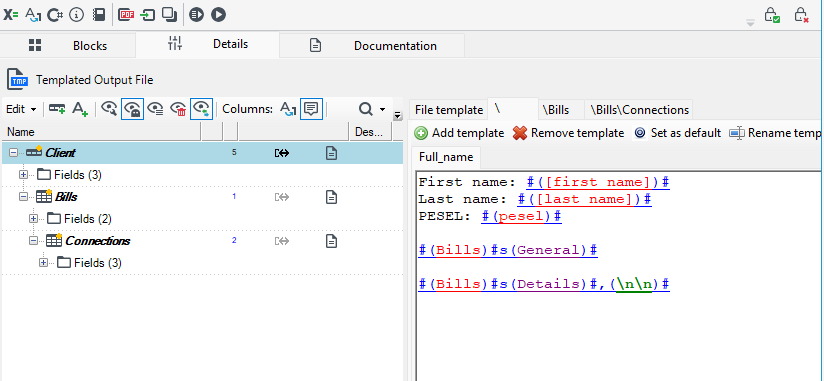This screenshot has width=824, height=381.
Task: Click the Add template button
Action: [459, 133]
